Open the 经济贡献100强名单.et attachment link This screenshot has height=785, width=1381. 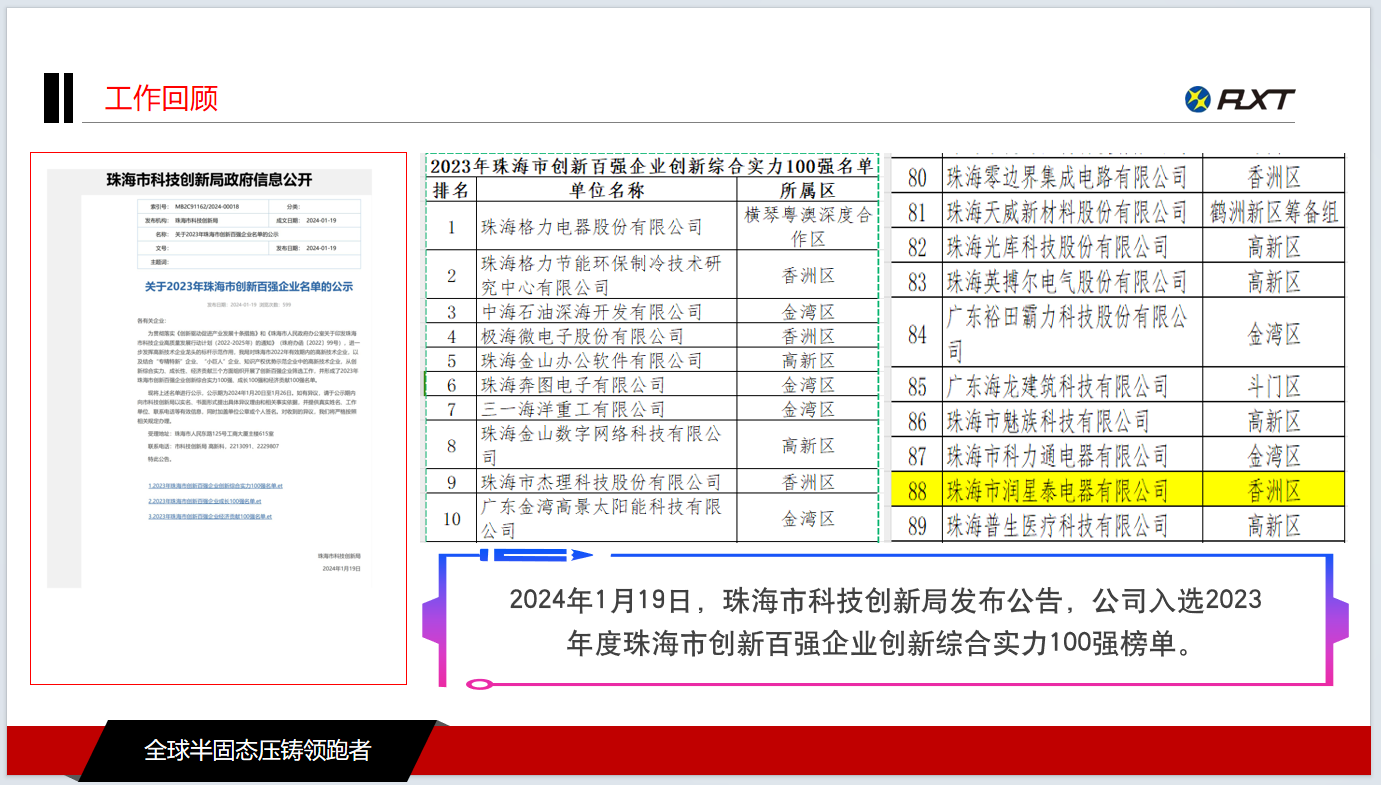tap(209, 516)
